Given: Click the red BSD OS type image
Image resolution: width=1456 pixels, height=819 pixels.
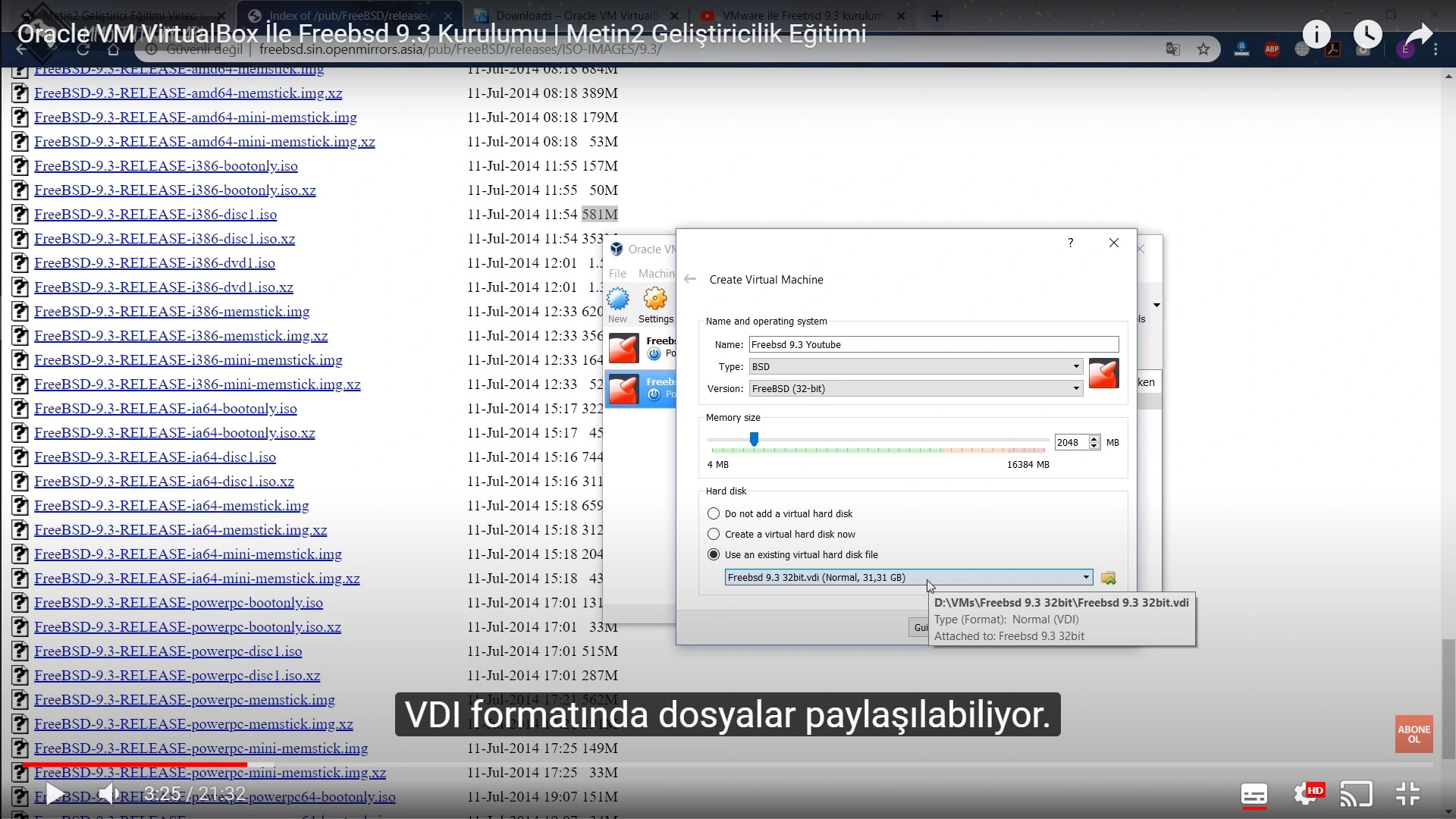Looking at the screenshot, I should 1103,373.
